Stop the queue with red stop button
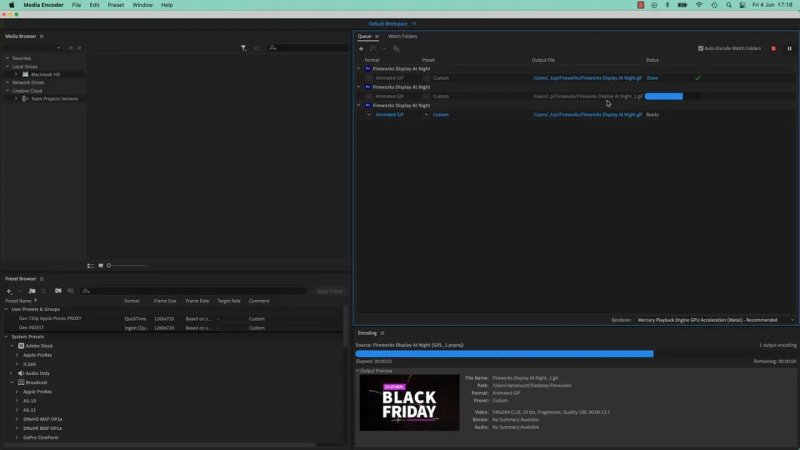The width and height of the screenshot is (800, 450). point(773,48)
